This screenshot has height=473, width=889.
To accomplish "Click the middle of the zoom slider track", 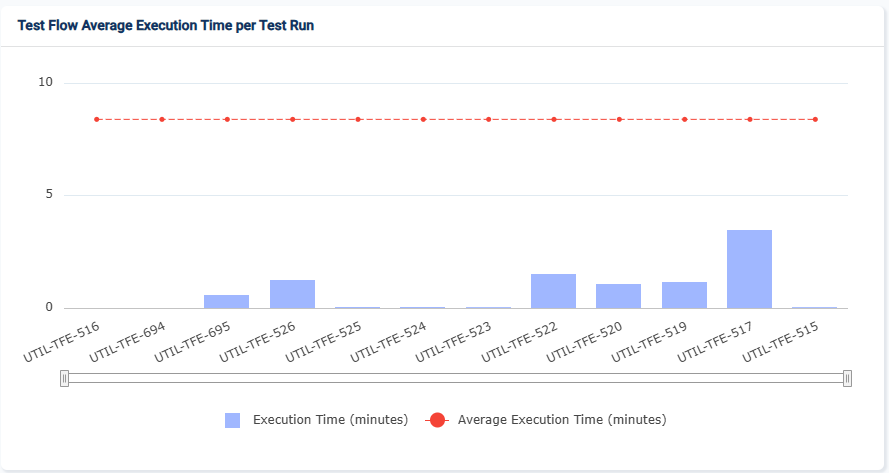I will pos(456,378).
